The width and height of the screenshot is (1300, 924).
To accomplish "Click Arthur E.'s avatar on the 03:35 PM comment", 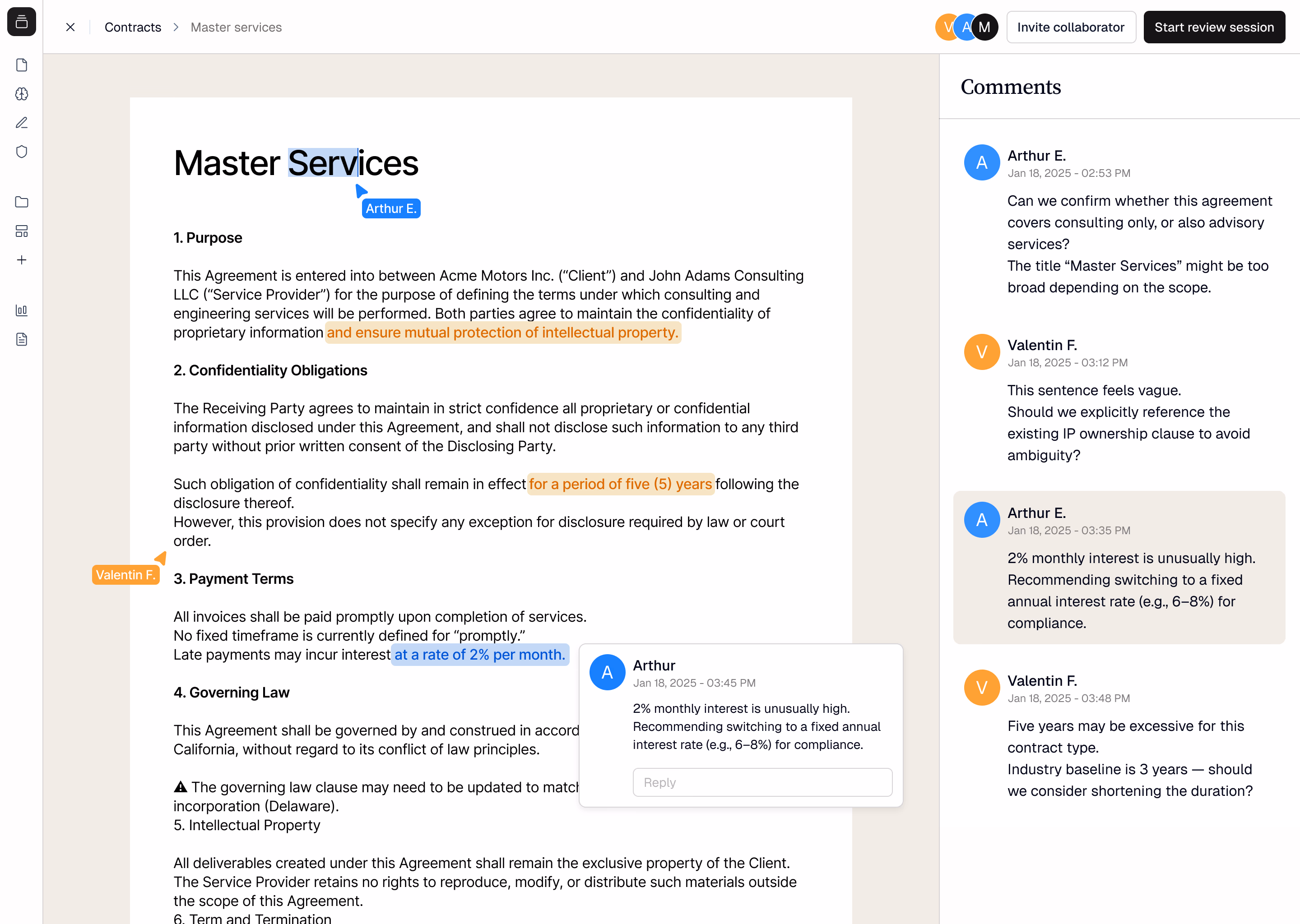I will (x=982, y=520).
